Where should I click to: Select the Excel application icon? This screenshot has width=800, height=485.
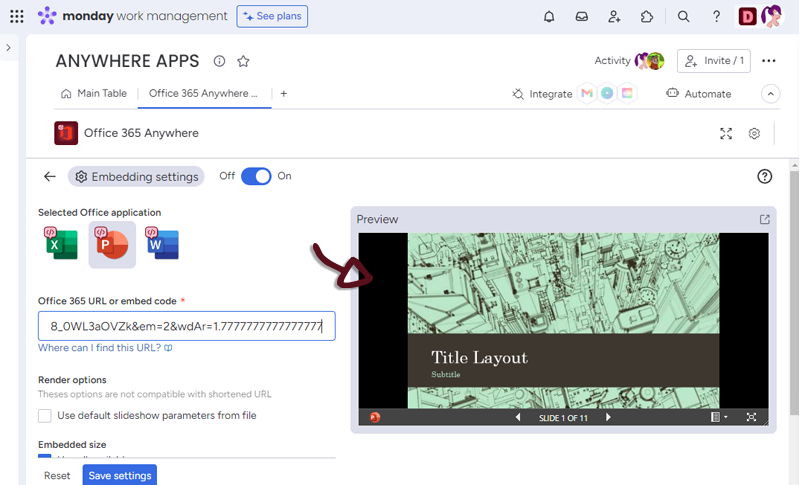(x=61, y=244)
